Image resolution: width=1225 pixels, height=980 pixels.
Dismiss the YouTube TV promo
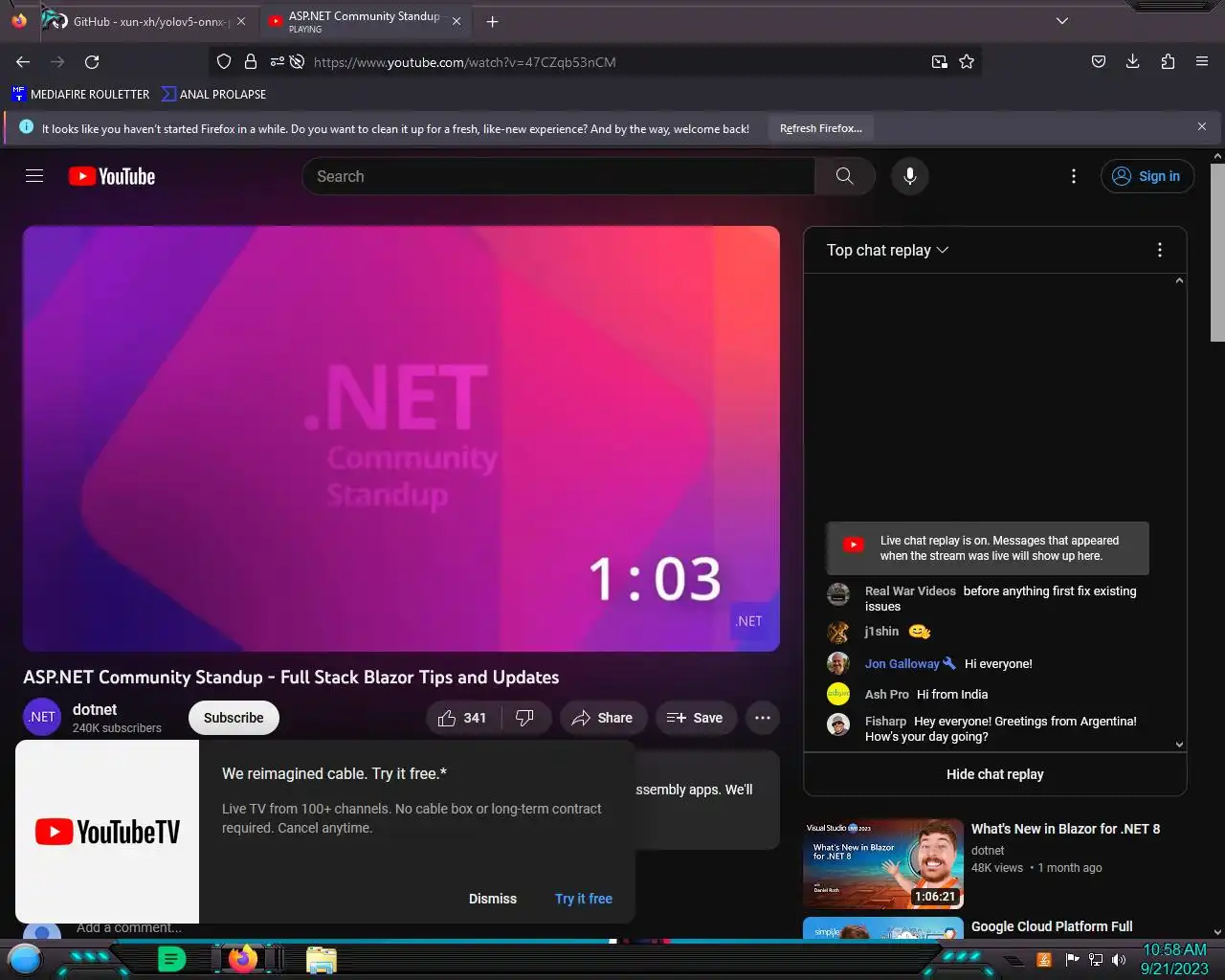[493, 899]
